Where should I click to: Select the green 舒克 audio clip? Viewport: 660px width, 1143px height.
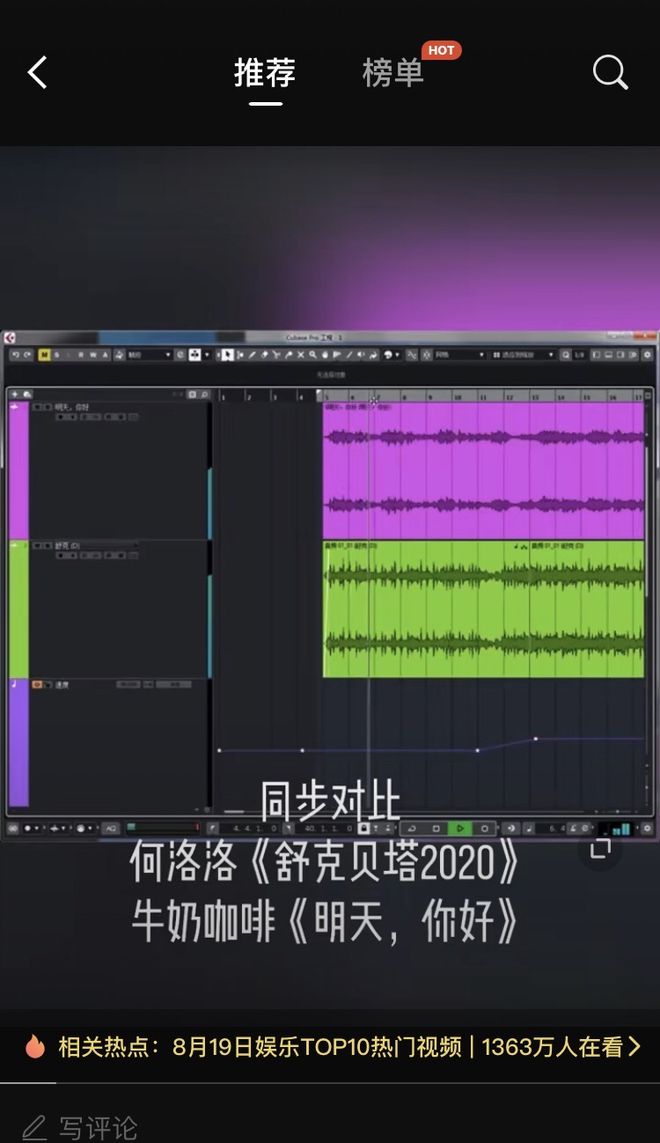pyautogui.click(x=484, y=609)
